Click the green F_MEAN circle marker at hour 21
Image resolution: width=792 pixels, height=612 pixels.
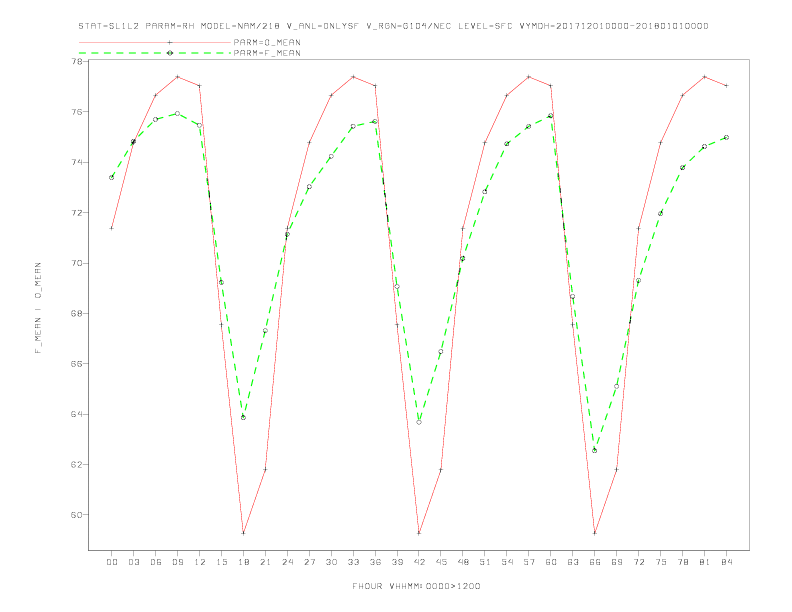265,331
